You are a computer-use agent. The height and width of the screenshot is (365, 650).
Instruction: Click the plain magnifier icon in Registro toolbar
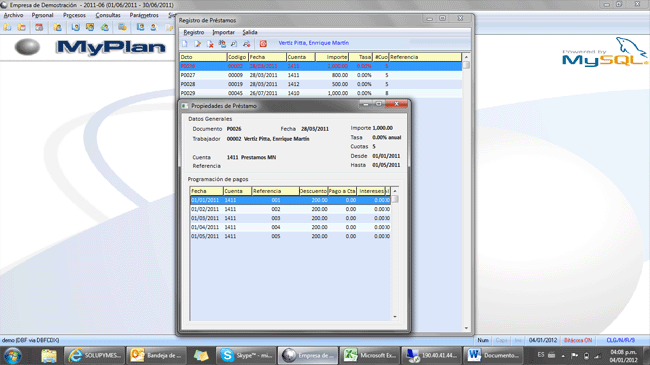coord(234,44)
